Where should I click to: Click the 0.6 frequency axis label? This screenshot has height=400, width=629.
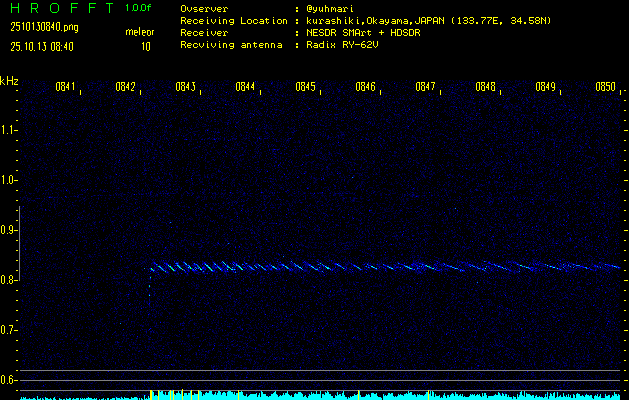point(9,380)
